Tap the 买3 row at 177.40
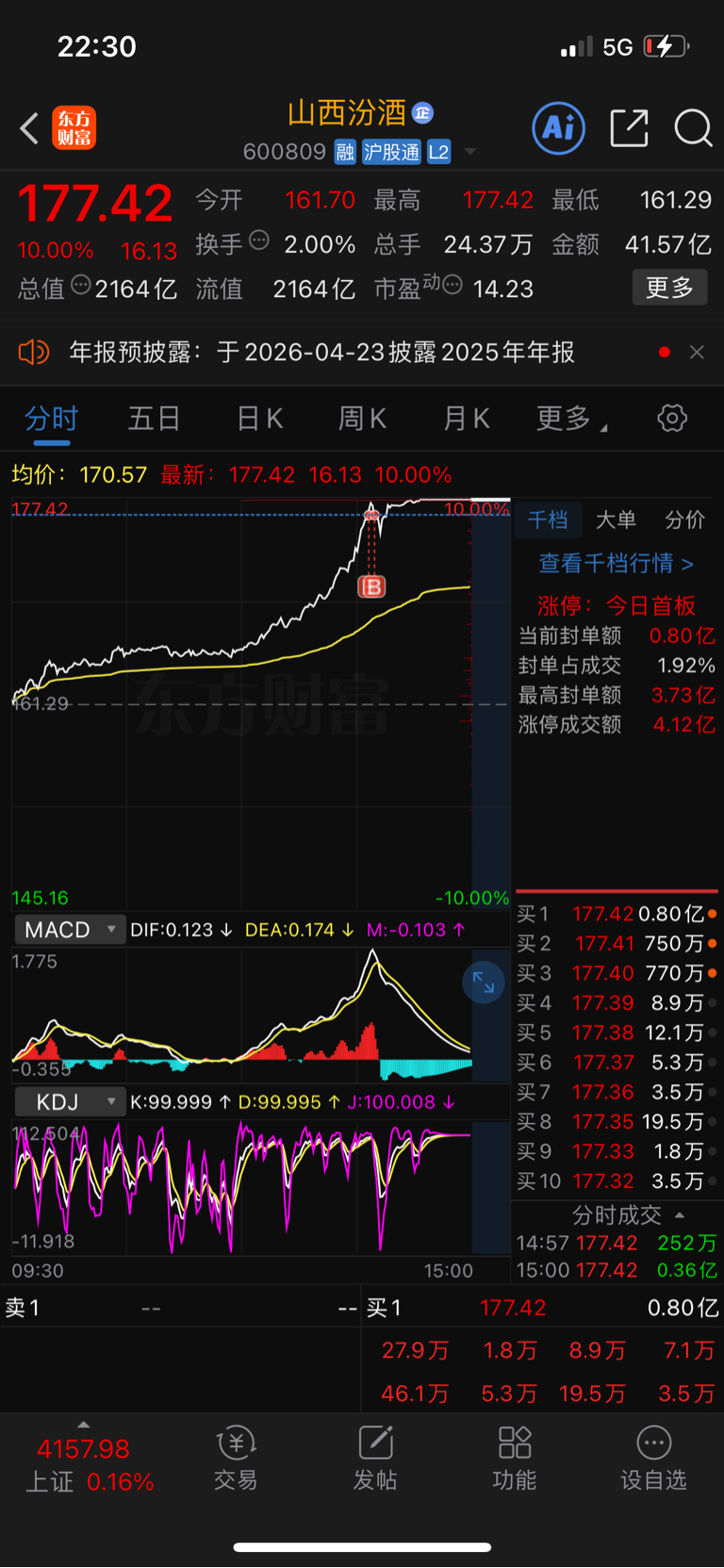 point(617,973)
